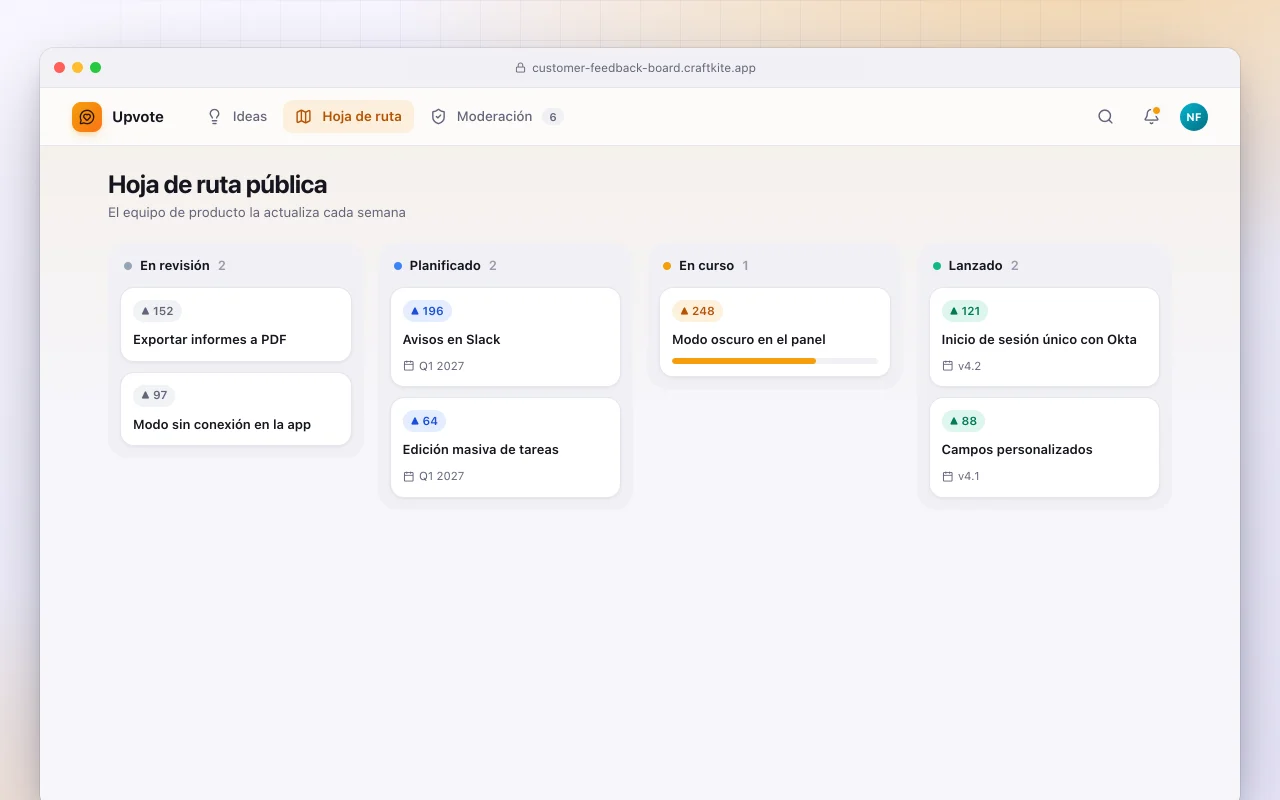Viewport: 1280px width, 800px height.
Task: Upvote Modo sin conexión card (97)
Action: pos(154,395)
